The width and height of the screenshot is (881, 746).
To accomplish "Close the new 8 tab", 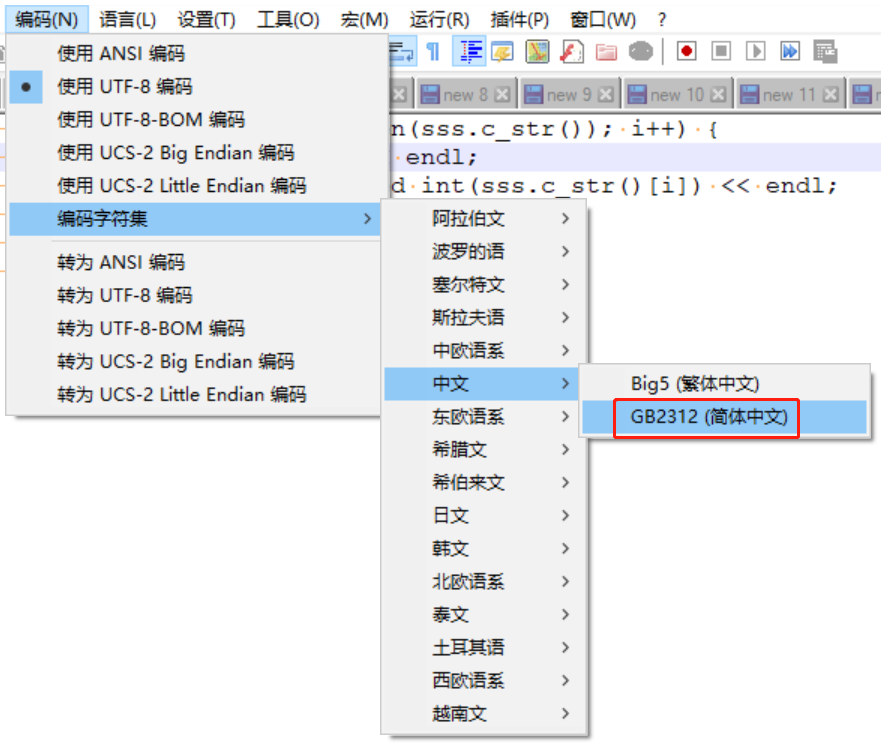I will 502,94.
